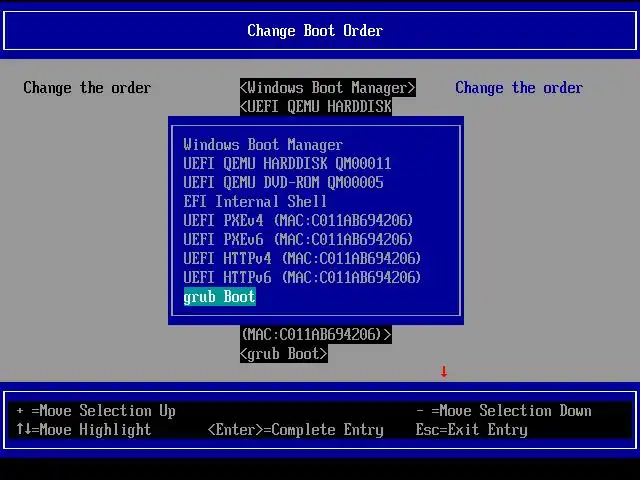This screenshot has width=640, height=480.
Task: Click highlighted grub Boot entry in popup
Action: coord(220,297)
